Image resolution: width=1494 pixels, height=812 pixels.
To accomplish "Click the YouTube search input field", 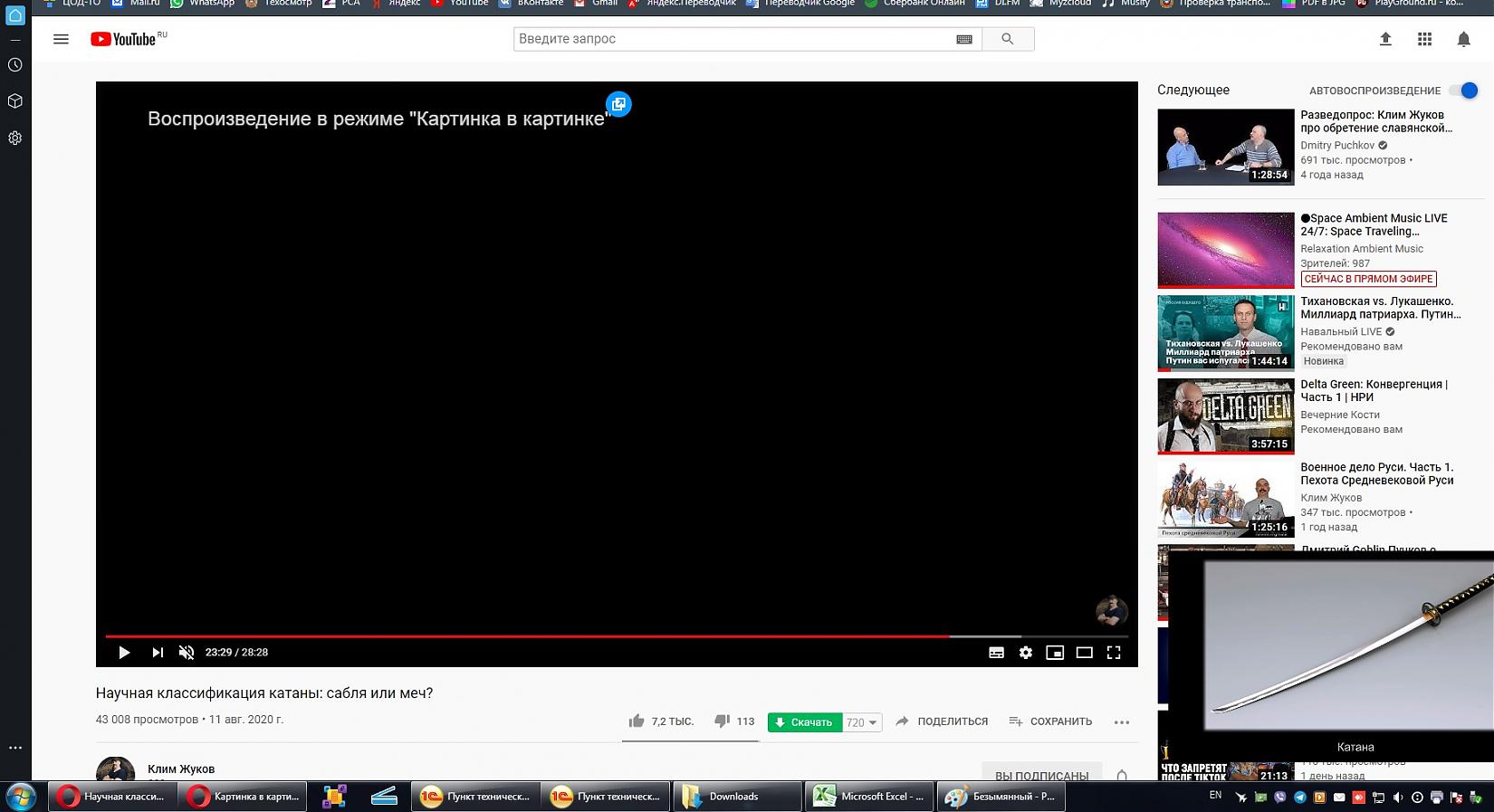I will (x=734, y=39).
